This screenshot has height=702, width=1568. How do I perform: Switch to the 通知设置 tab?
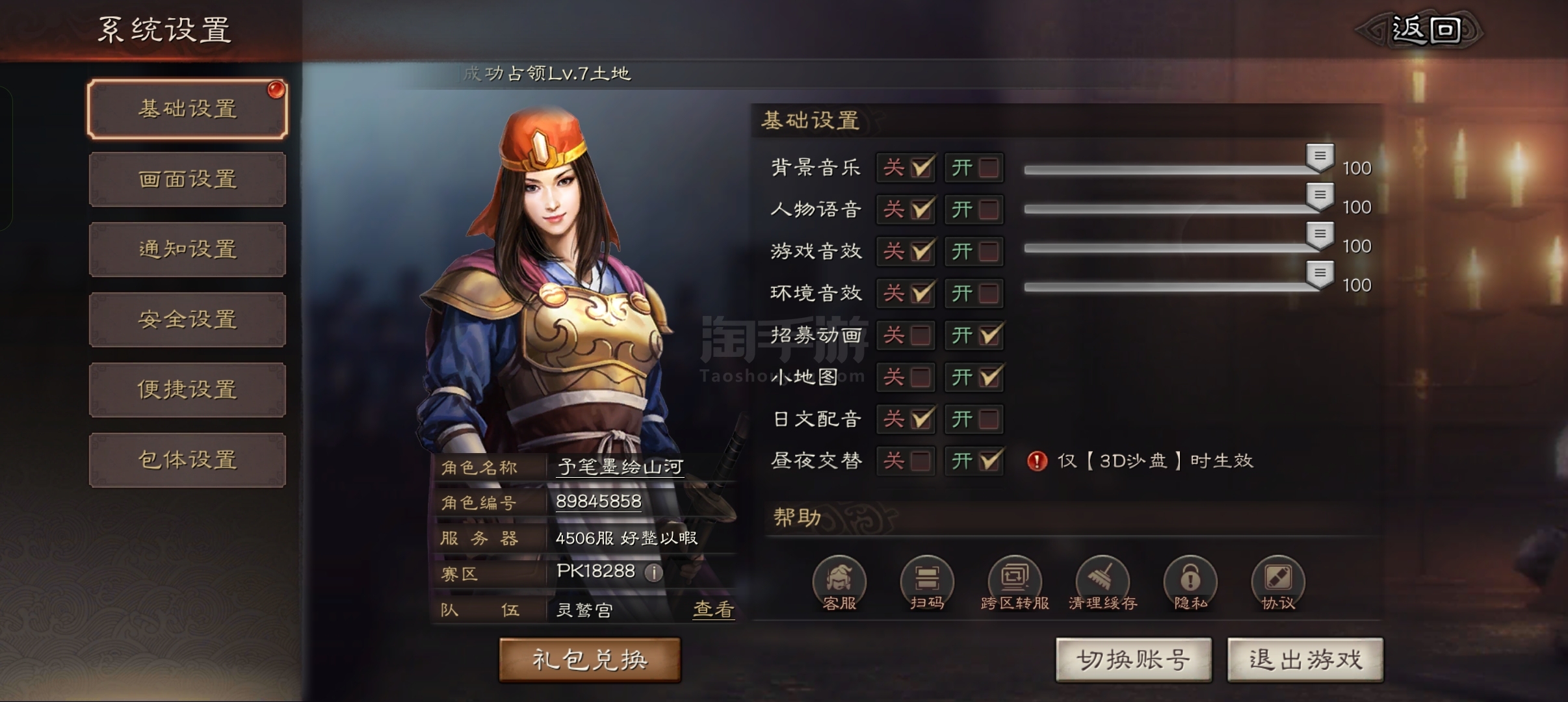[187, 250]
